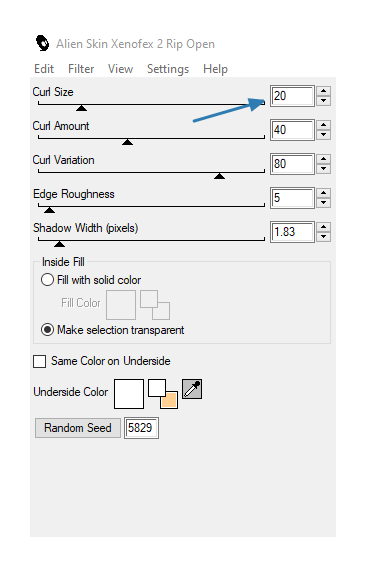
Task: Click the white Underside Color swatch
Action: click(x=129, y=394)
